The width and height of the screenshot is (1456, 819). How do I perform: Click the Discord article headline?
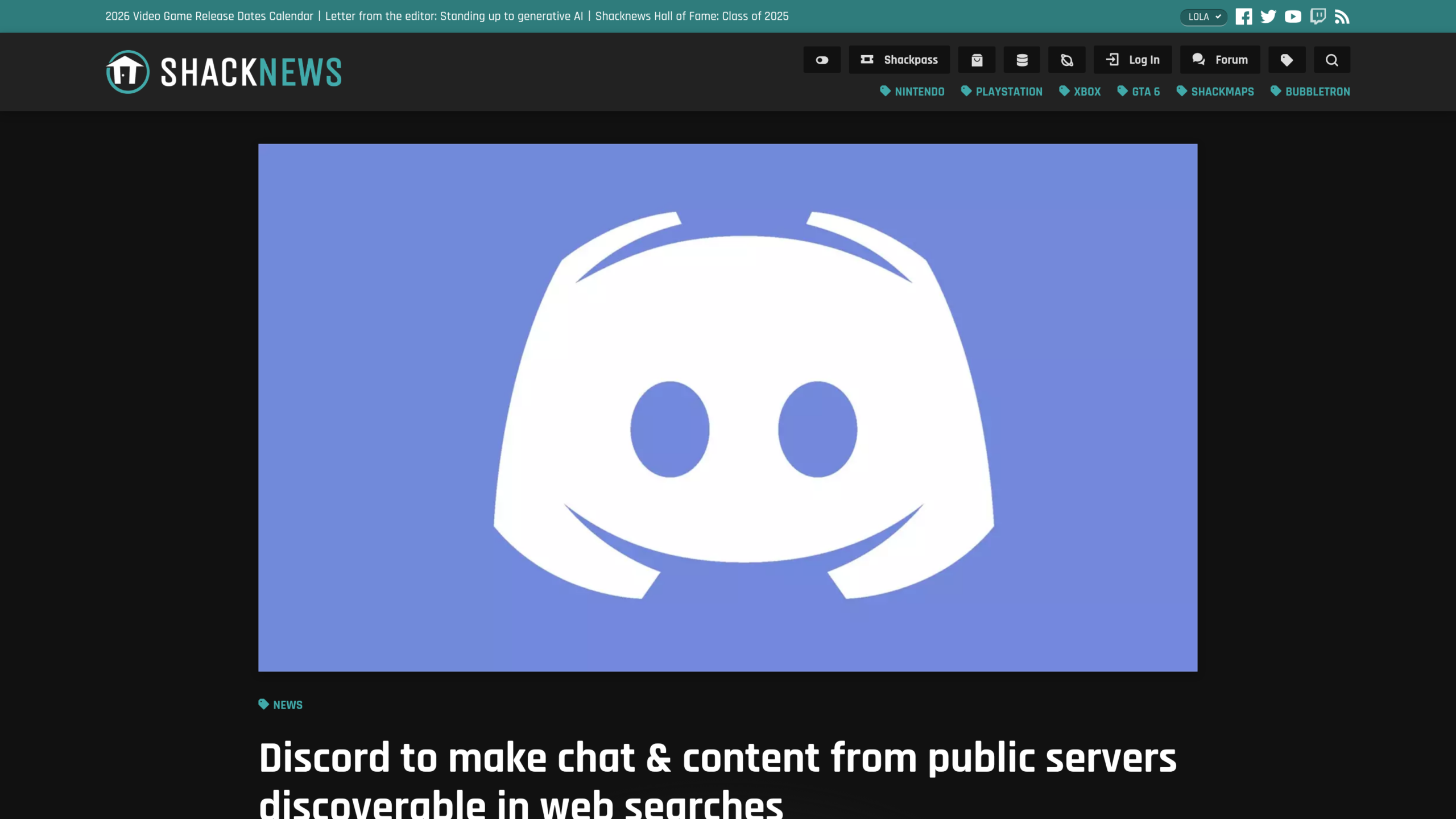[718, 780]
